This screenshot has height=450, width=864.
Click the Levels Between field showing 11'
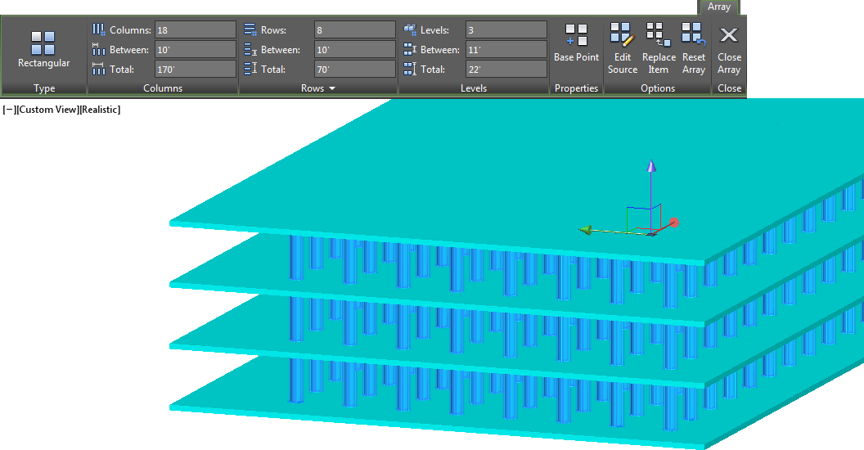point(506,50)
